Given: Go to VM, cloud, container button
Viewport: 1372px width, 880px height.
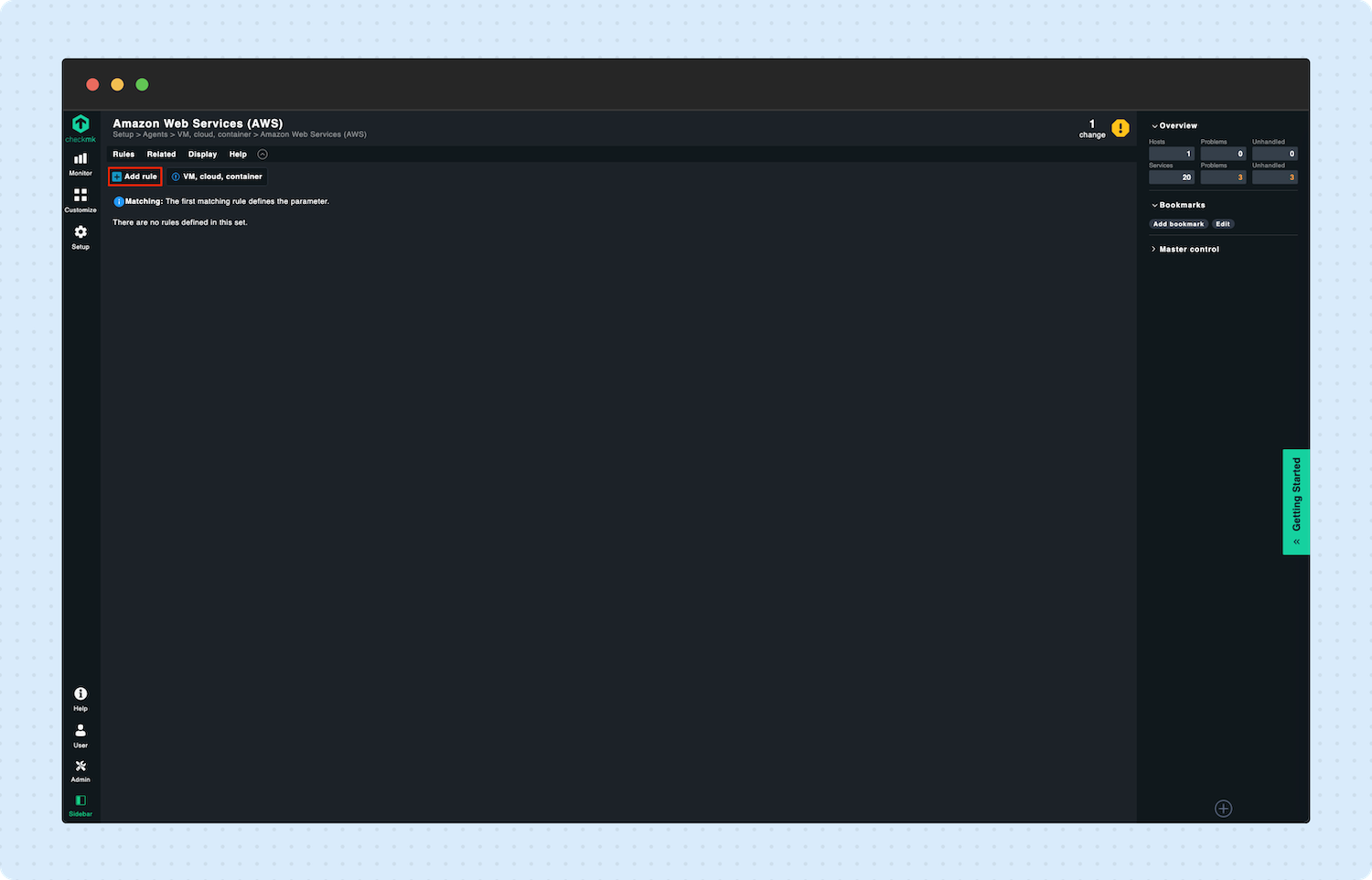Looking at the screenshot, I should [x=217, y=177].
